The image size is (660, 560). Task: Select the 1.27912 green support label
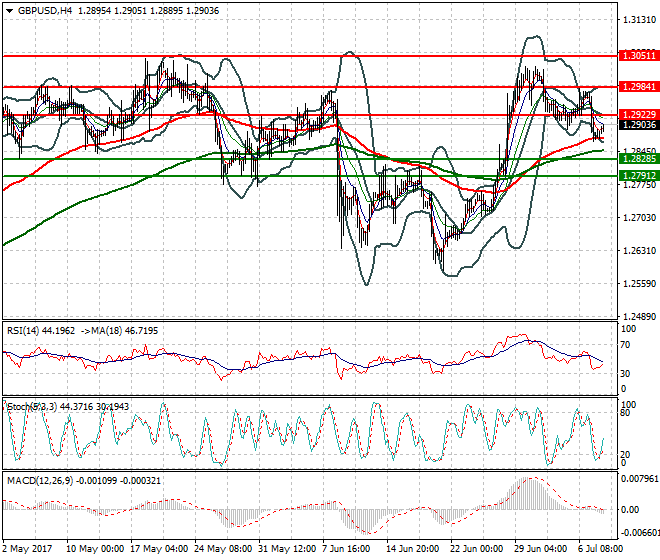click(639, 176)
